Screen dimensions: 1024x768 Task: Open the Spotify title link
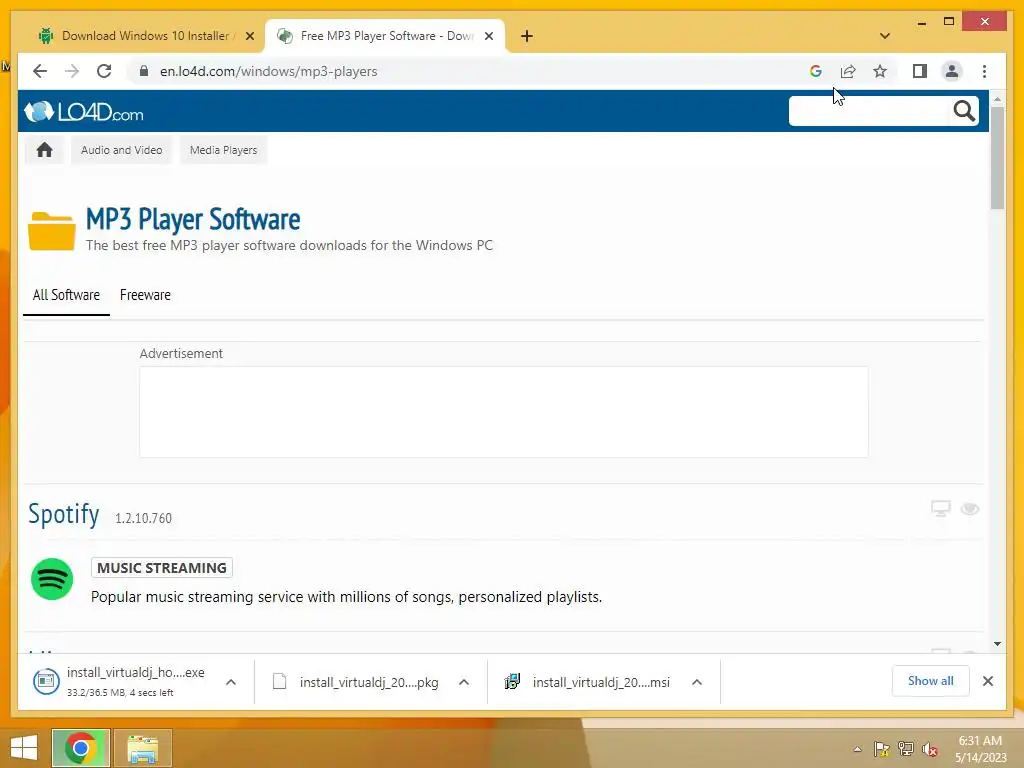click(63, 514)
